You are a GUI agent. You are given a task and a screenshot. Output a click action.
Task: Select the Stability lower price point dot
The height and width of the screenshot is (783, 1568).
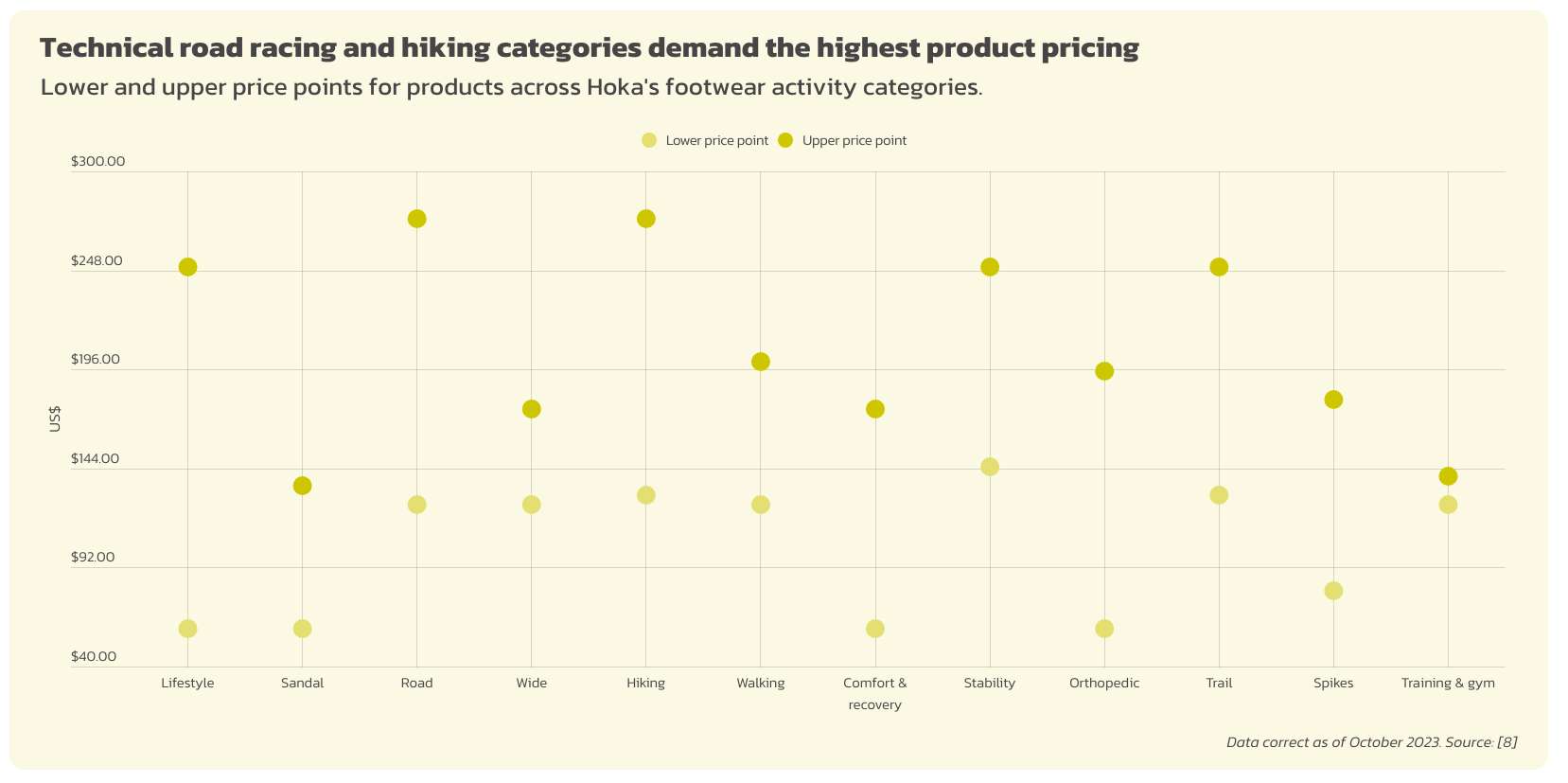[x=990, y=467]
